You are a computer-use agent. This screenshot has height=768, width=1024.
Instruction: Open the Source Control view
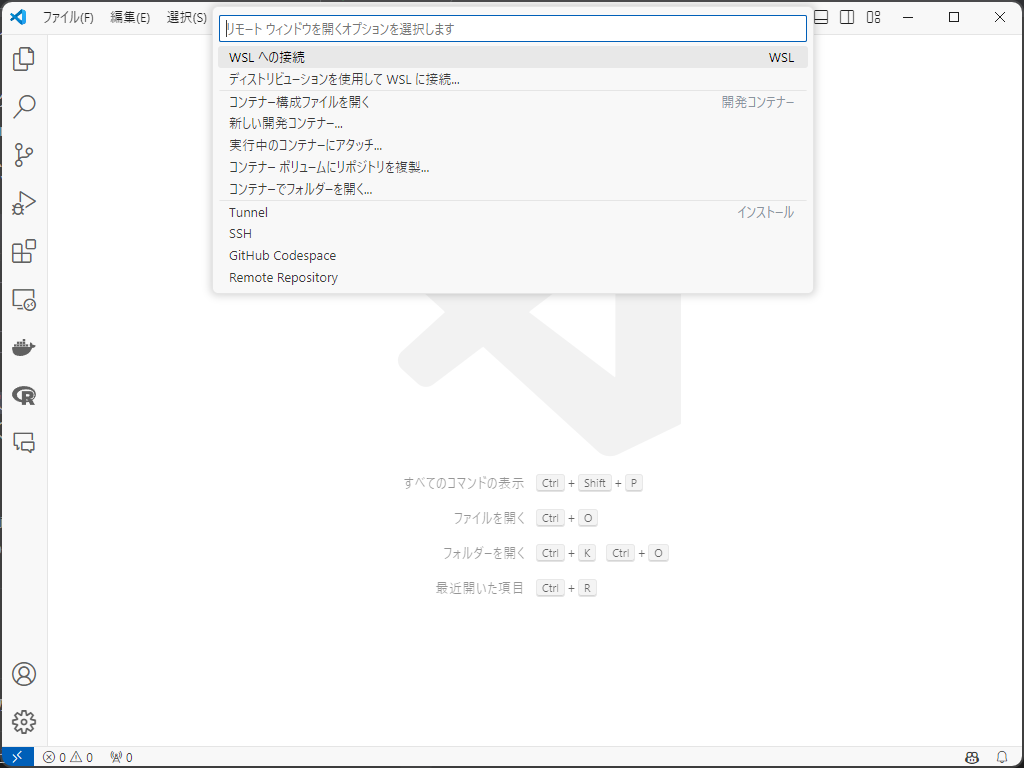point(23,154)
